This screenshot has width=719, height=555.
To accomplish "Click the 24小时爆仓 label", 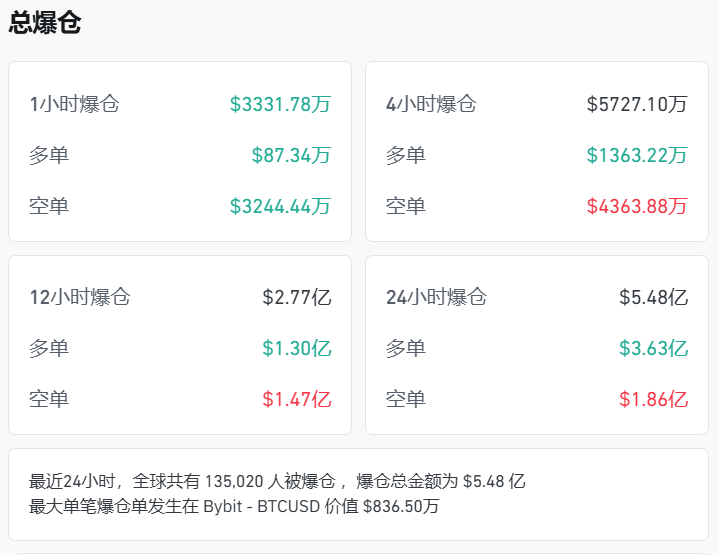I will pos(436,297).
